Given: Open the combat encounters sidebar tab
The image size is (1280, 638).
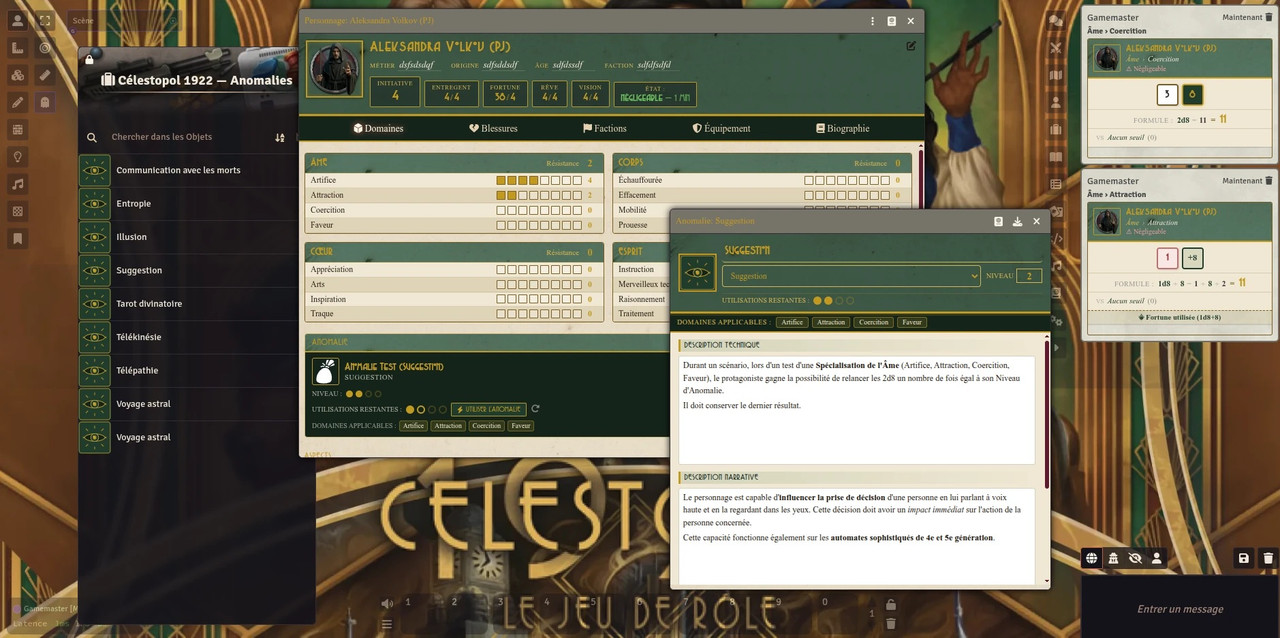Looking at the screenshot, I should tap(1056, 48).
